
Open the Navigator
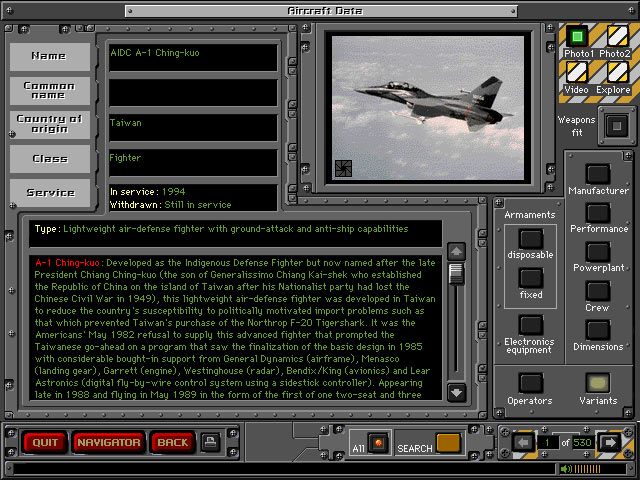pyautogui.click(x=109, y=442)
